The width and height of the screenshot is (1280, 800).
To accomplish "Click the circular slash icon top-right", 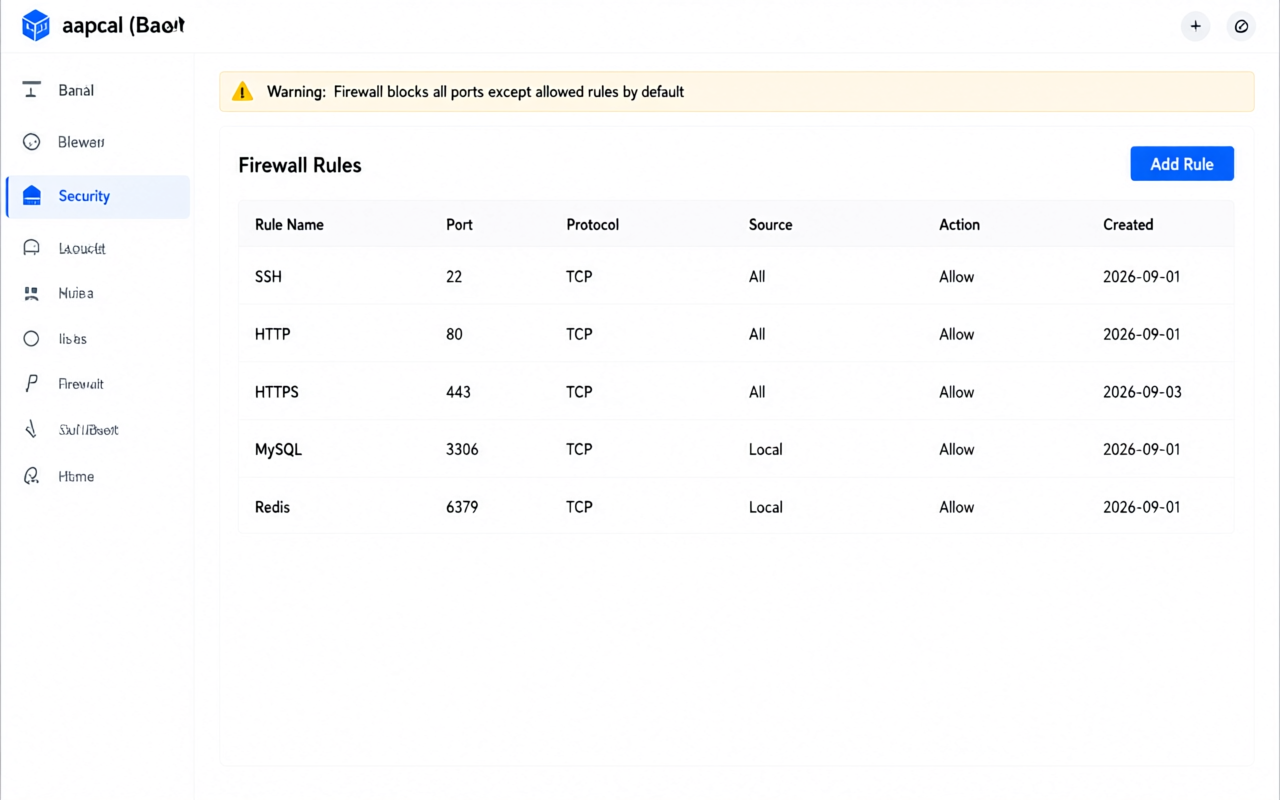I will click(x=1241, y=26).
